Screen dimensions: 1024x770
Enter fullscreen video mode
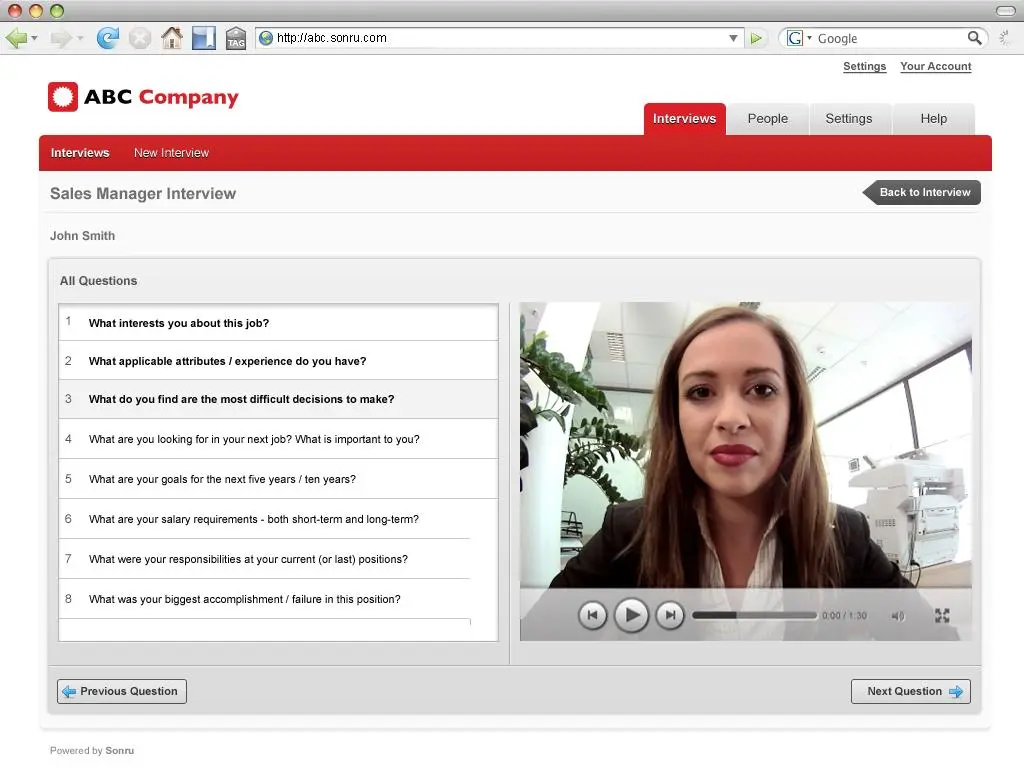click(942, 616)
